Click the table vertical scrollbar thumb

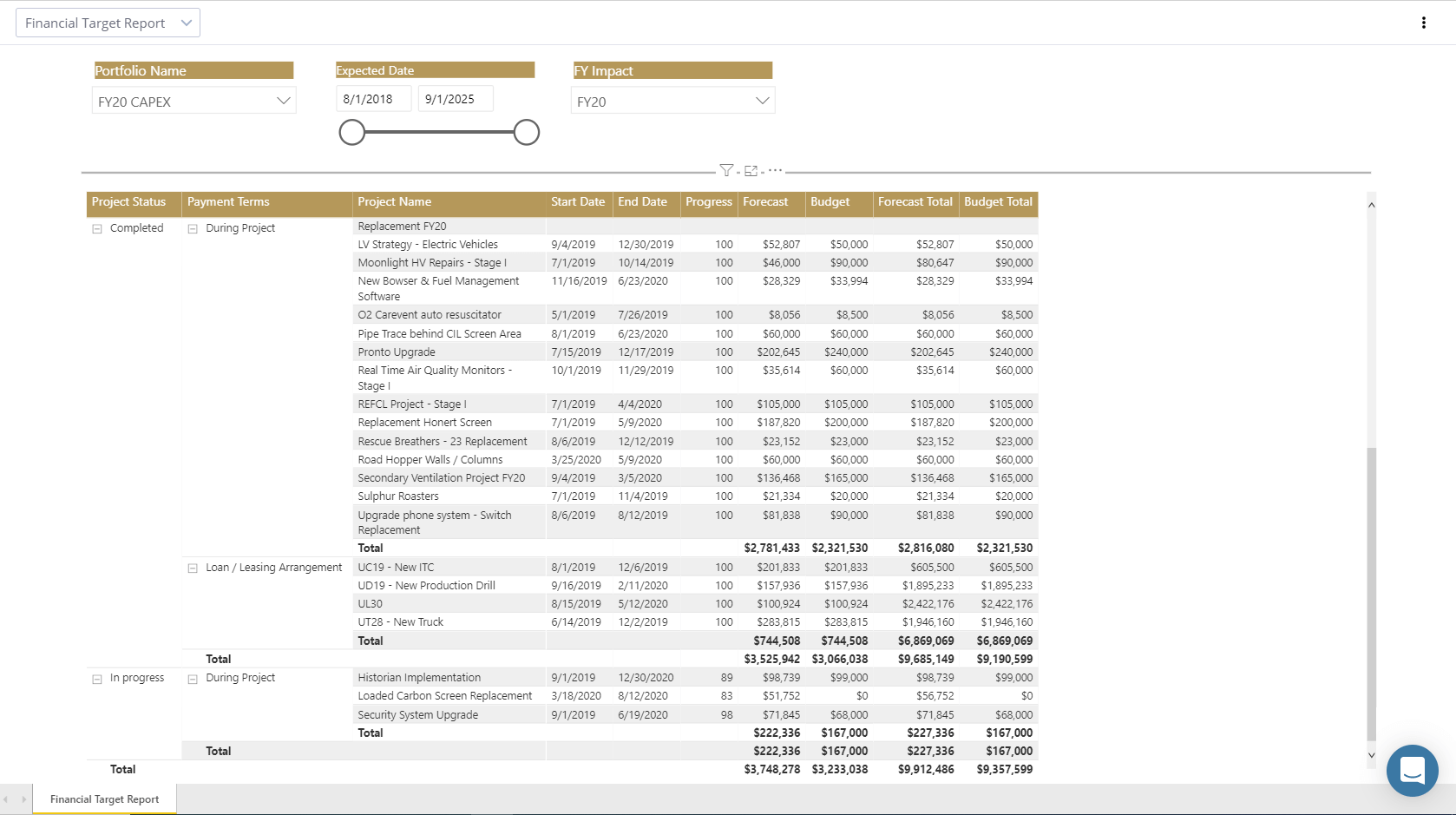tap(1371, 595)
